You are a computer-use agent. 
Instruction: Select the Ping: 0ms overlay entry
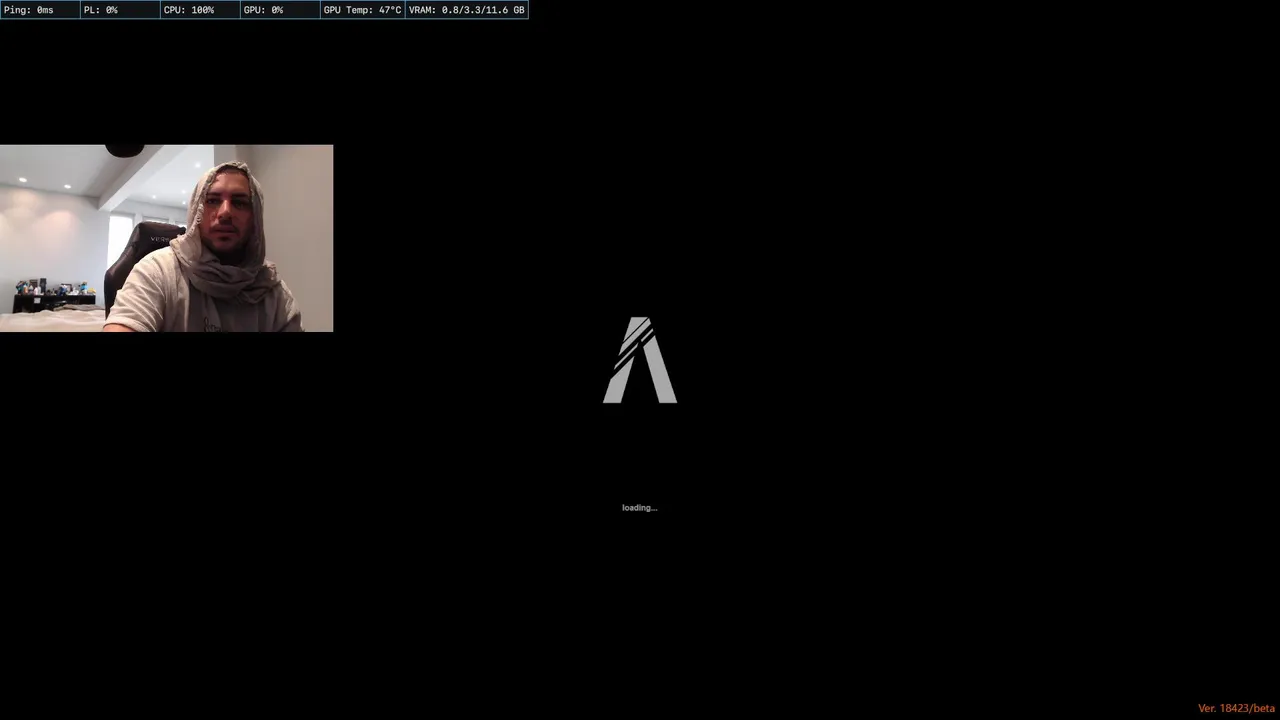pyautogui.click(x=40, y=10)
